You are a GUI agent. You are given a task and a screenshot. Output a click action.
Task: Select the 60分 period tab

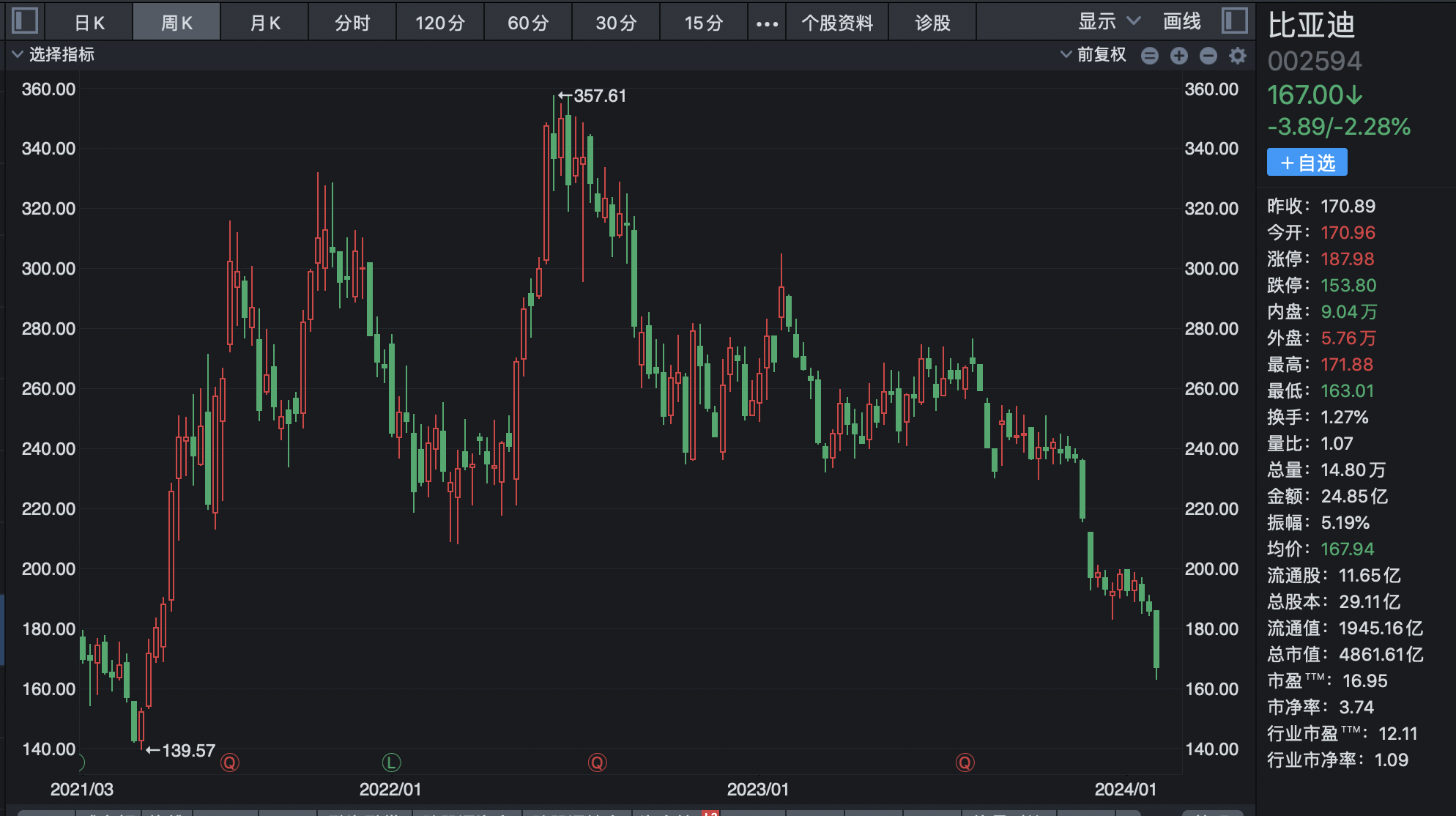tap(528, 23)
